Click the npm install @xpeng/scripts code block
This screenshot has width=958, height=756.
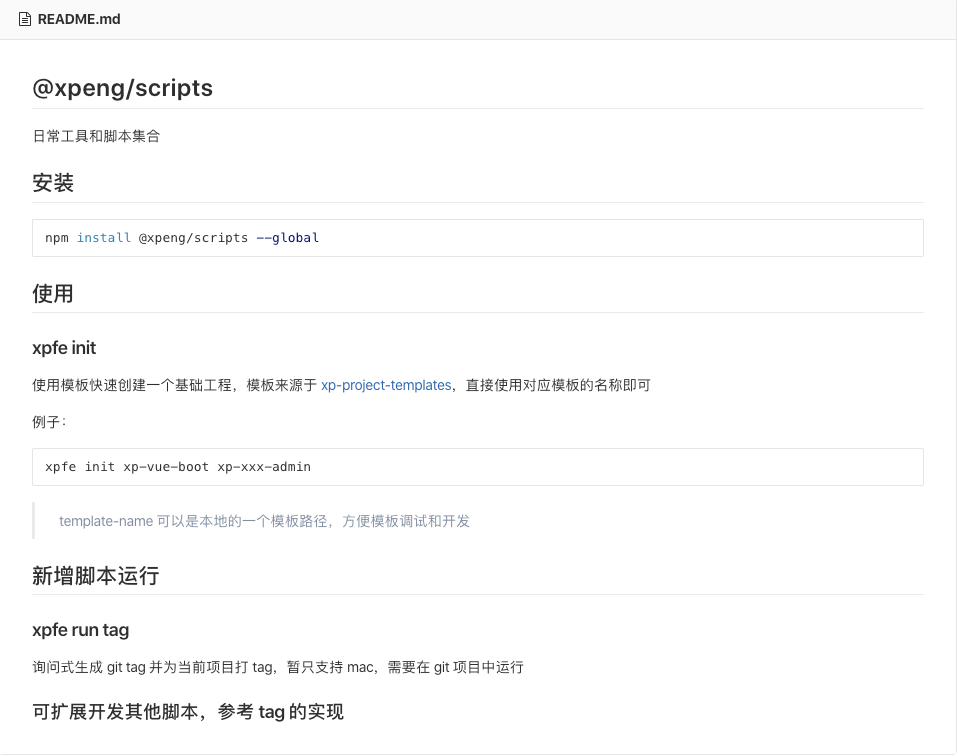[478, 238]
